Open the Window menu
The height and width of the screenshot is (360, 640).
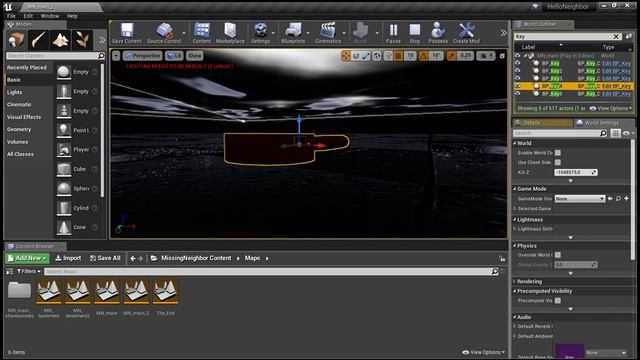[x=50, y=16]
